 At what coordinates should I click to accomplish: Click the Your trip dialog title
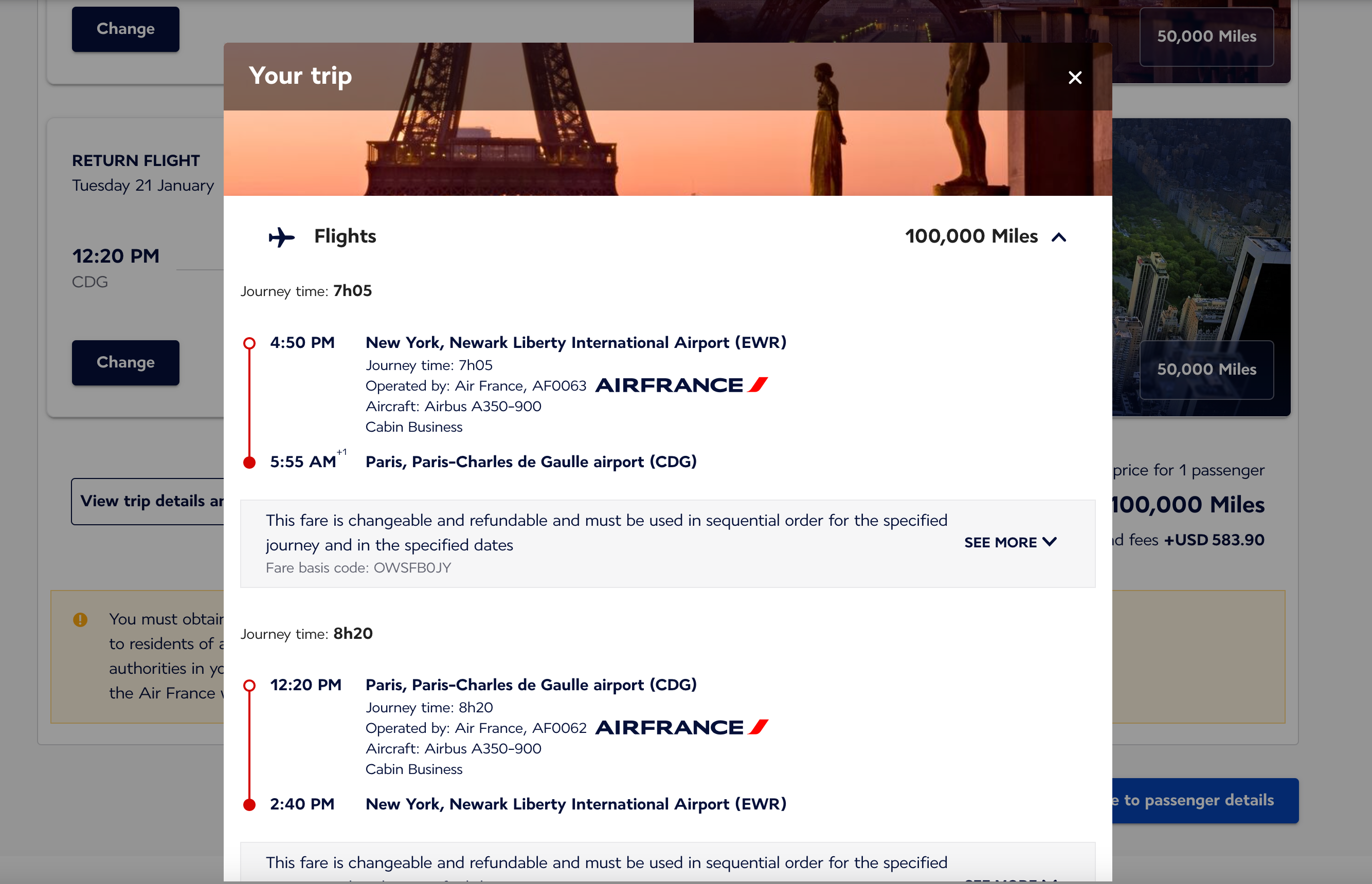[300, 76]
